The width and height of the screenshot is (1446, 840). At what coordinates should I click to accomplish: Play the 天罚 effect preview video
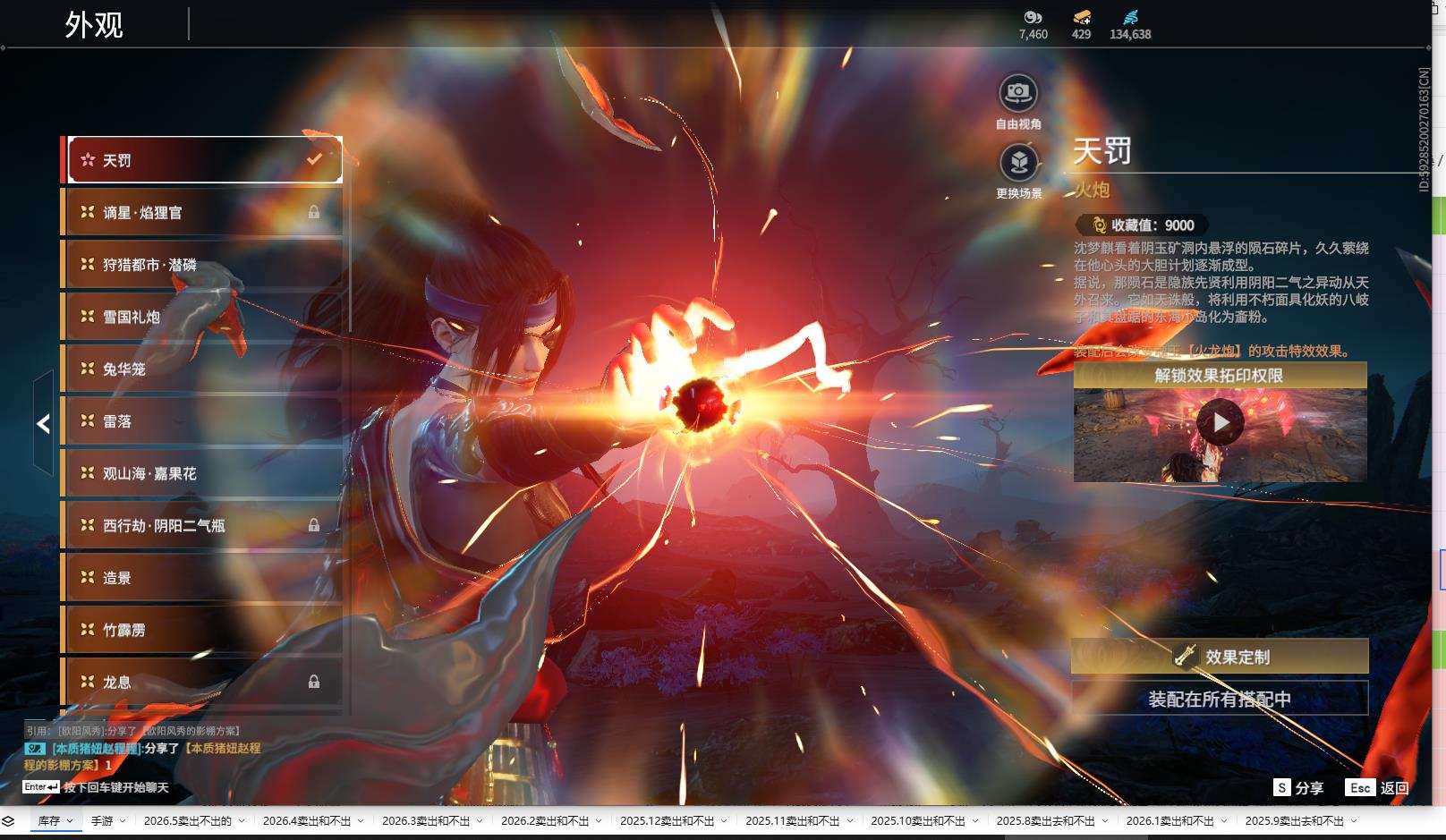1220,422
